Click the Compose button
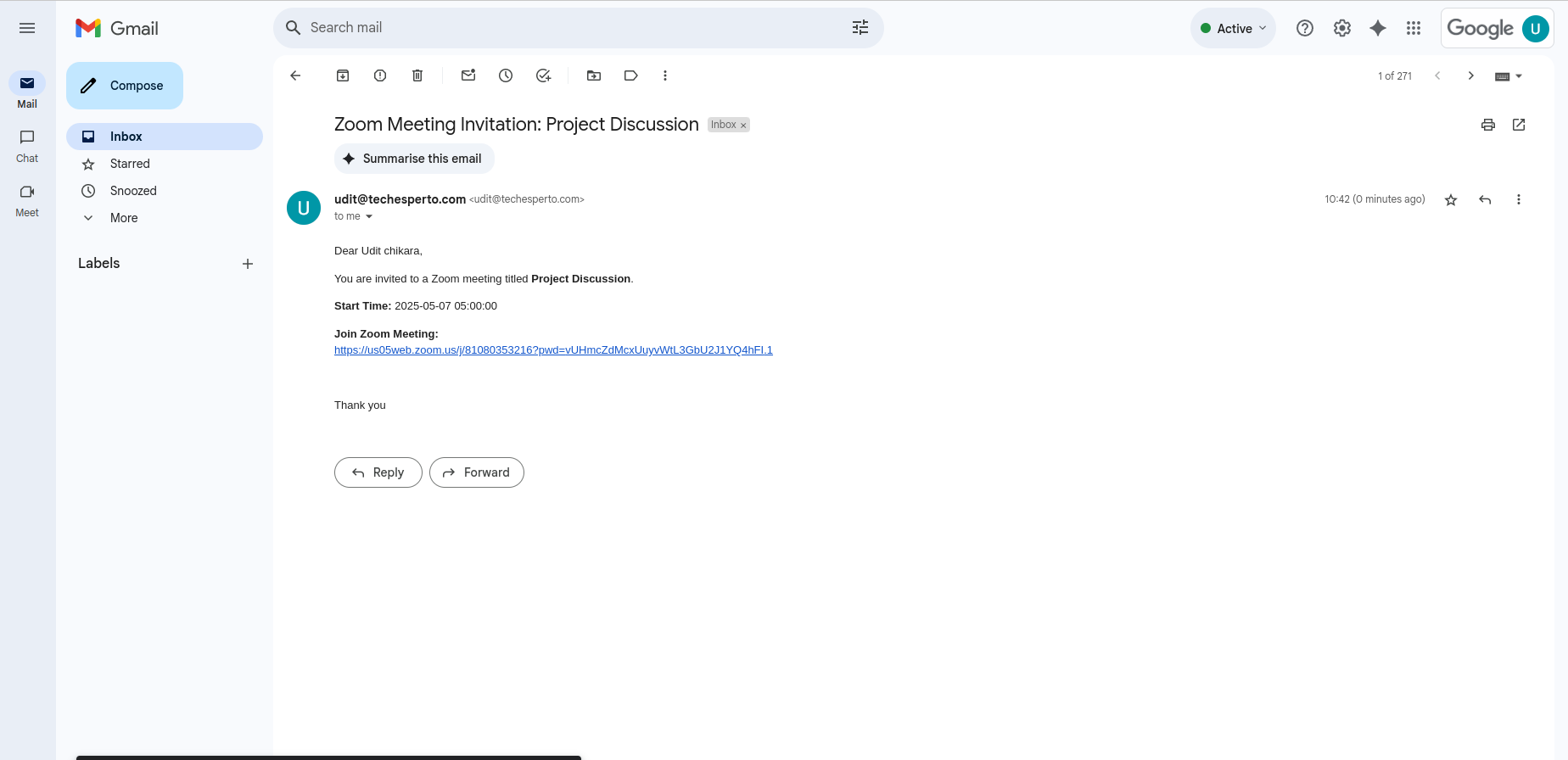 (125, 86)
